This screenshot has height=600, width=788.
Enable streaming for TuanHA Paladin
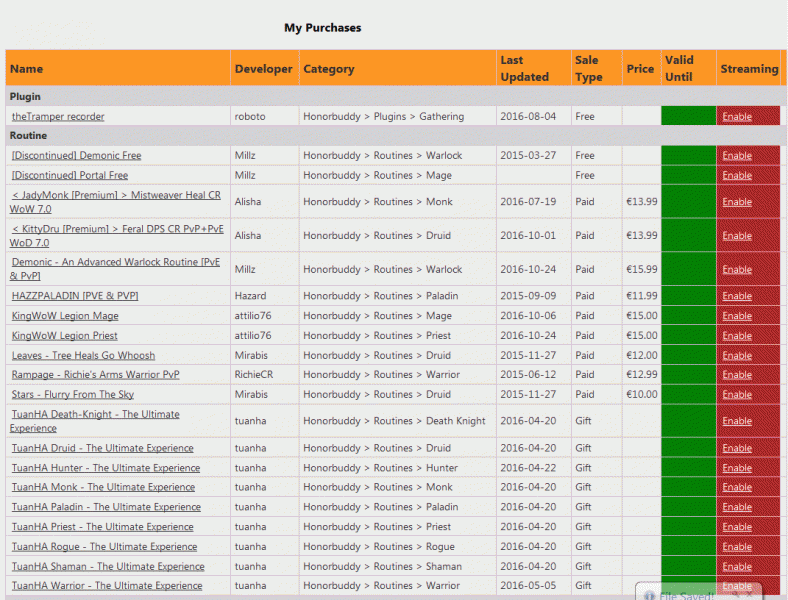737,507
